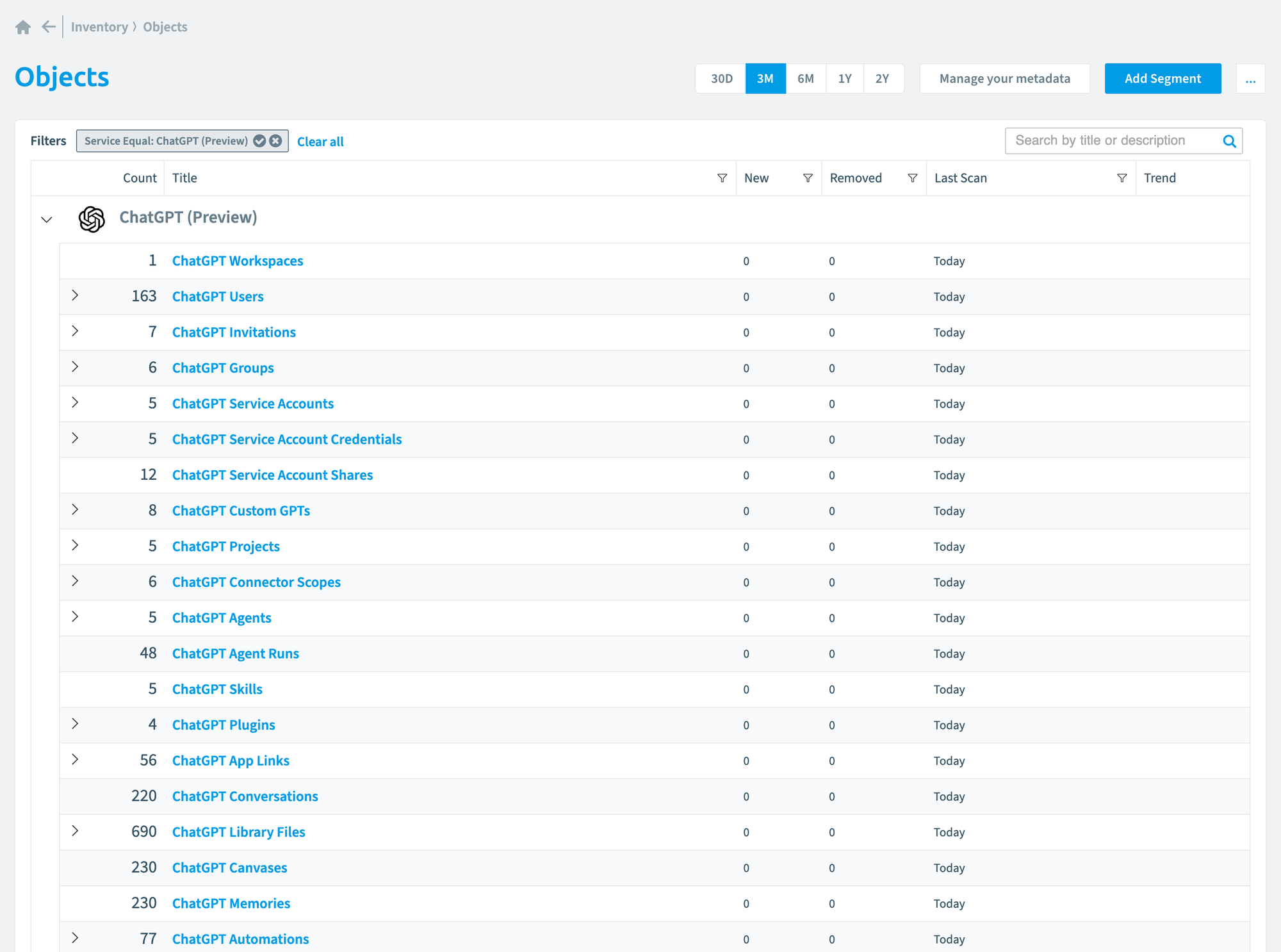Click Manage your metadata button
This screenshot has height=952, width=1281.
[1004, 79]
